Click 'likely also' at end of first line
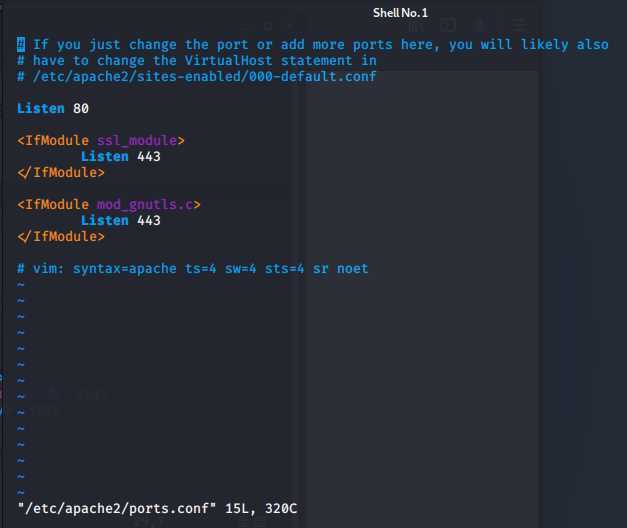This screenshot has height=528, width=627. click(x=564, y=44)
